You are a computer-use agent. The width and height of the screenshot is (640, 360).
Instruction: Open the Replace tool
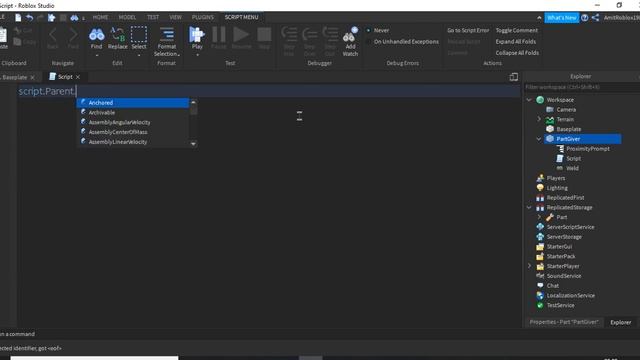click(118, 39)
